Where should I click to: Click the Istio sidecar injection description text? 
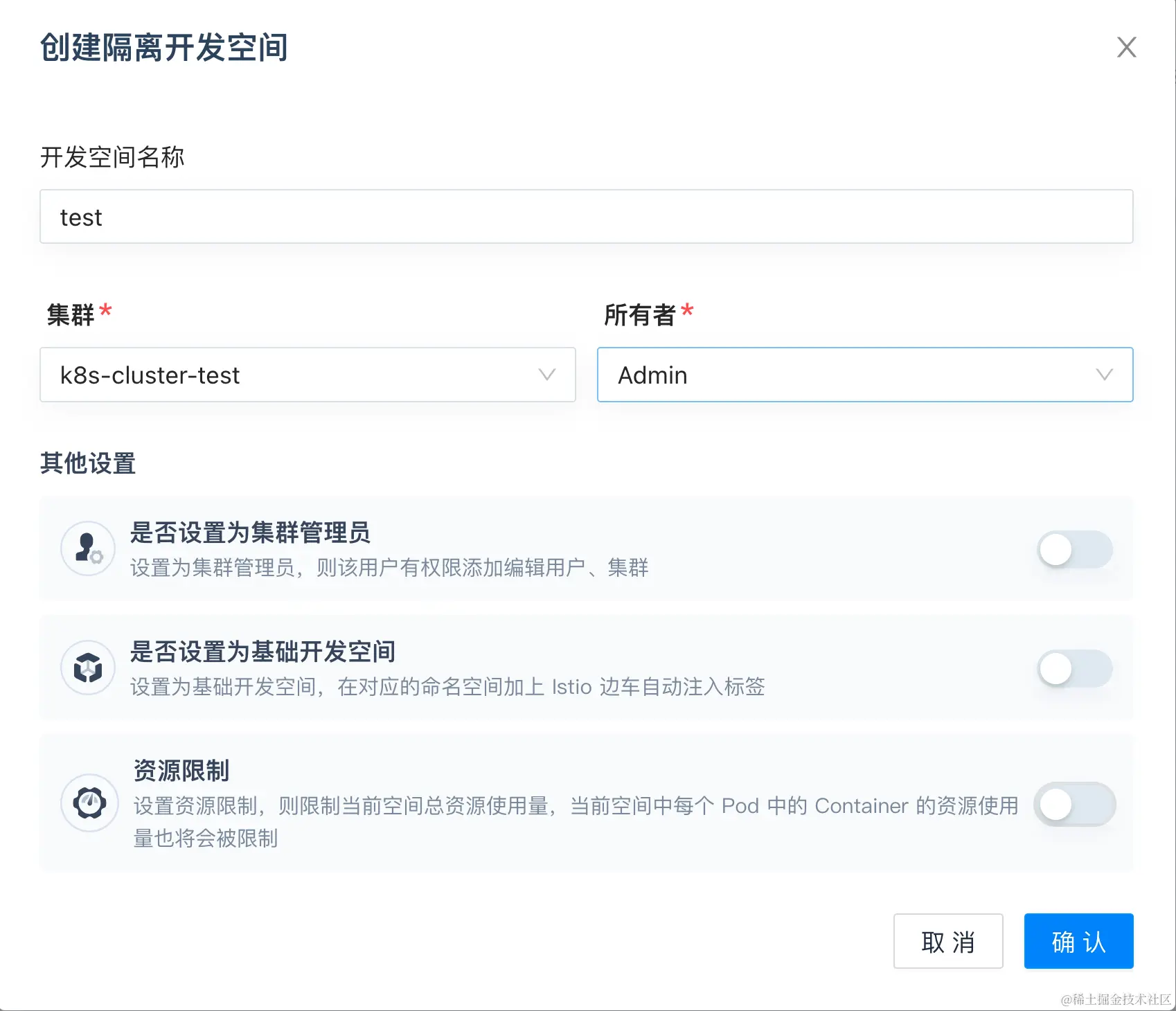(447, 687)
